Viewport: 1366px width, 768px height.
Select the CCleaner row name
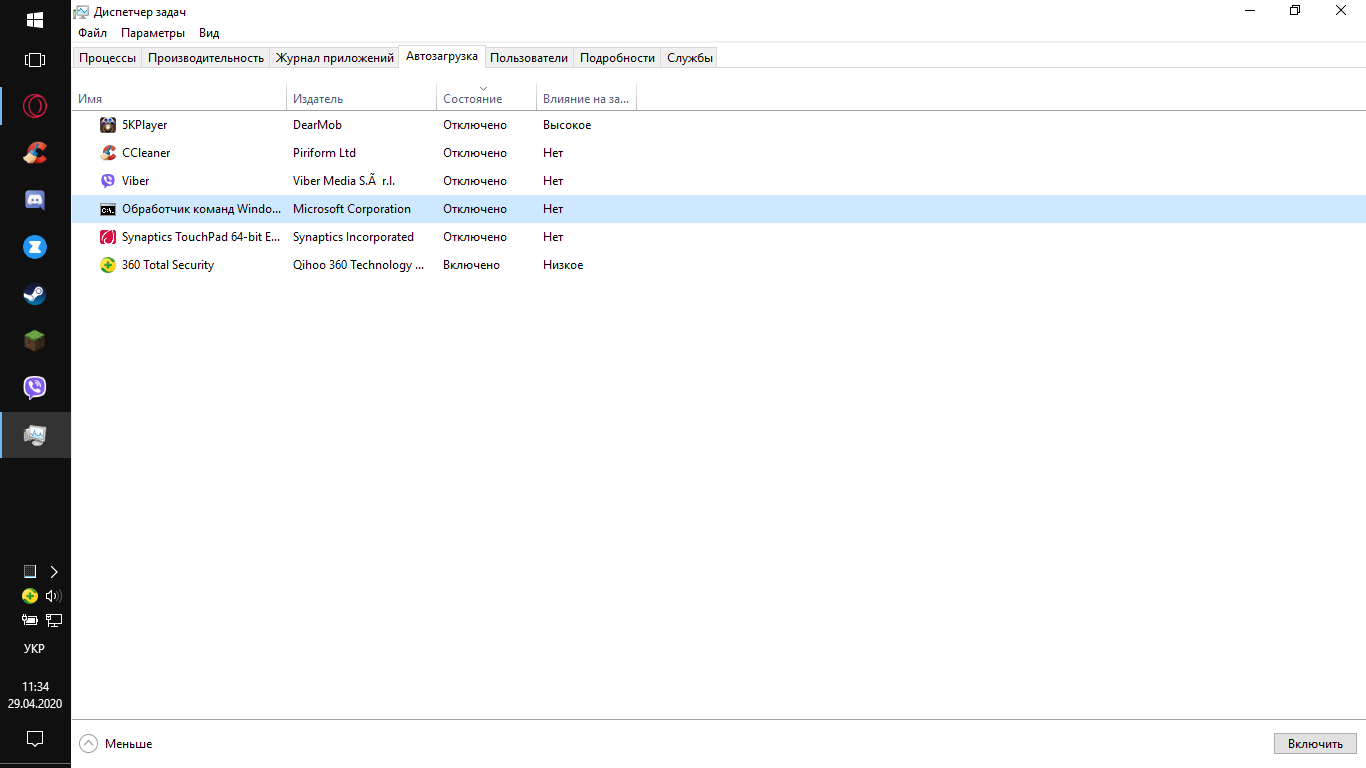click(x=146, y=153)
